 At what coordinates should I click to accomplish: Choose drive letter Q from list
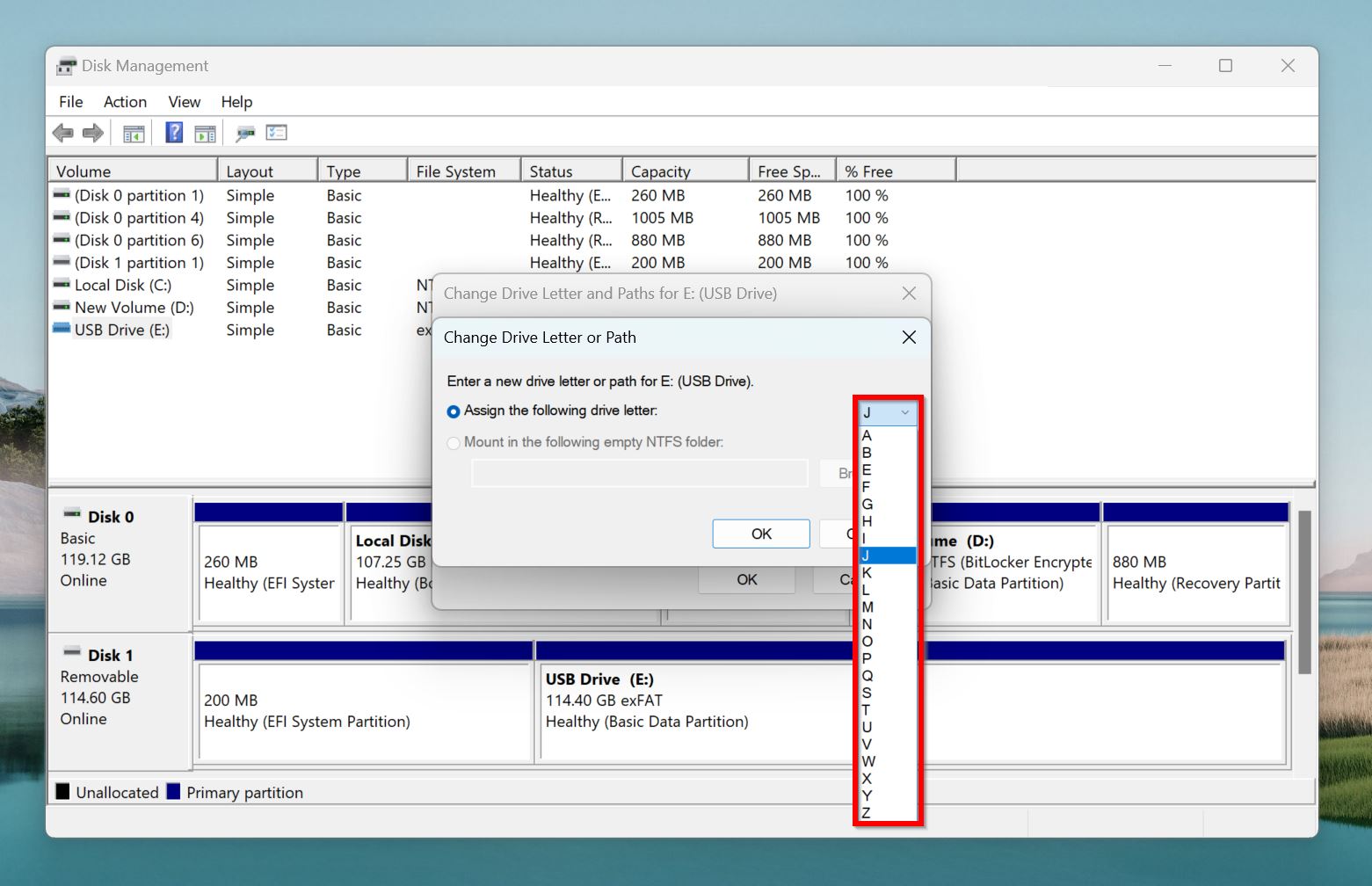pyautogui.click(x=888, y=676)
